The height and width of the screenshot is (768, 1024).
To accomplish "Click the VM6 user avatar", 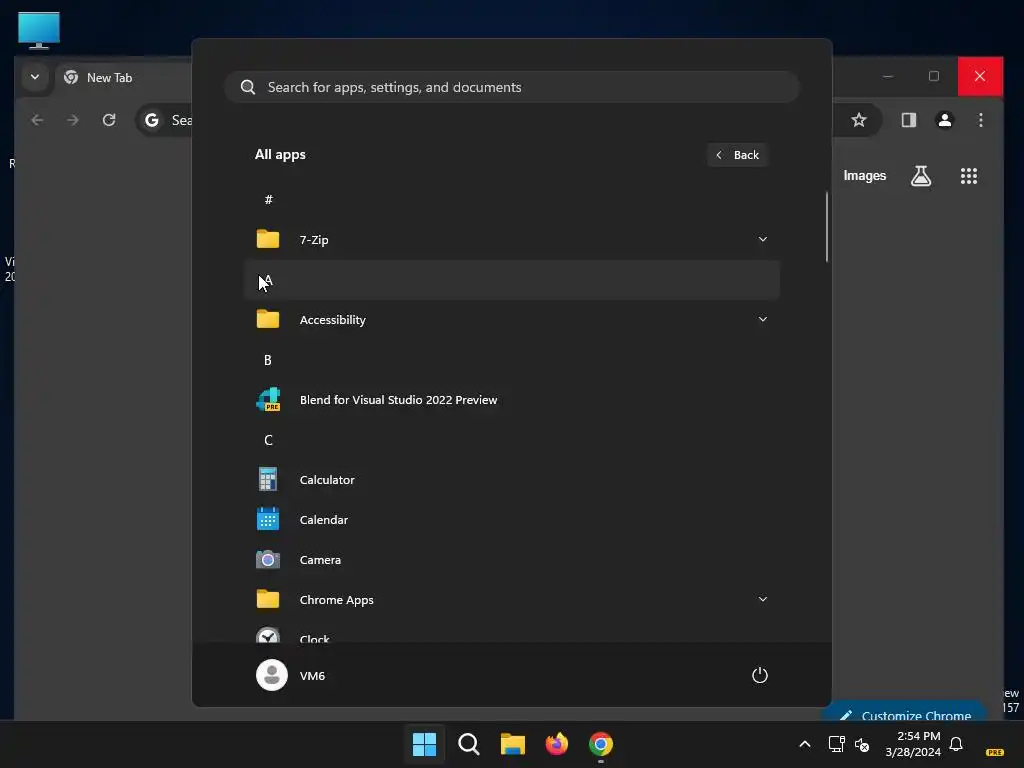I will pyautogui.click(x=272, y=675).
